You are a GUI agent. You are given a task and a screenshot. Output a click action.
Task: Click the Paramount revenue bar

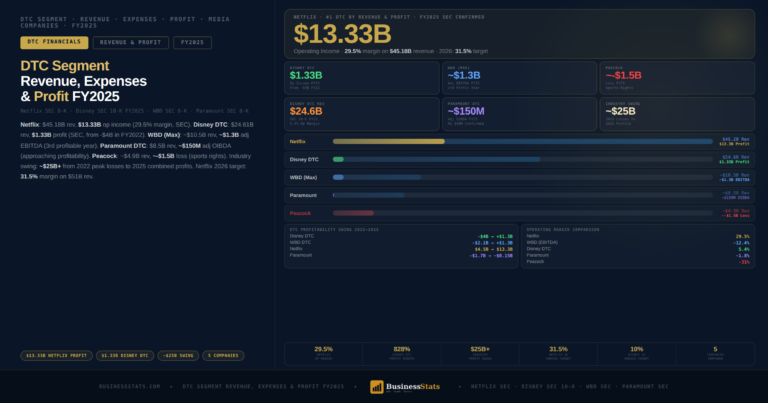369,195
